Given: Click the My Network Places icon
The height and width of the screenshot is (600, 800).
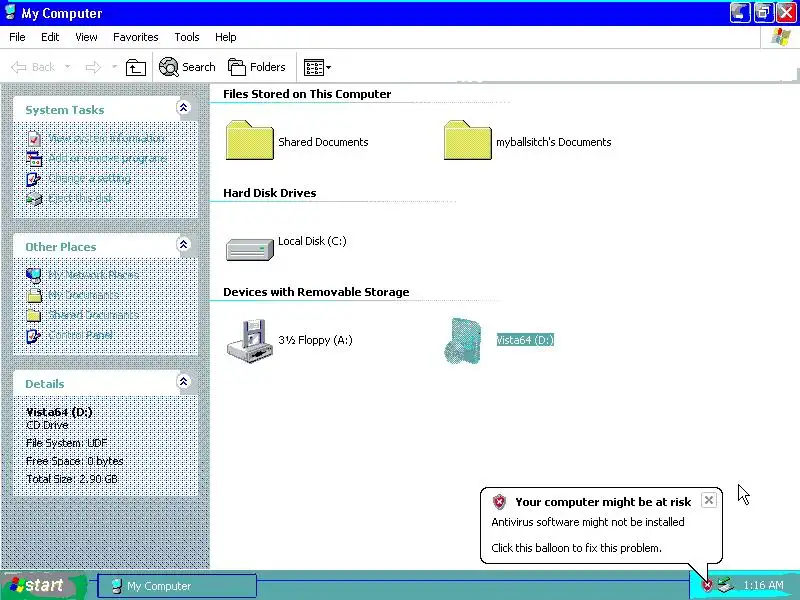Looking at the screenshot, I should click(x=34, y=276).
